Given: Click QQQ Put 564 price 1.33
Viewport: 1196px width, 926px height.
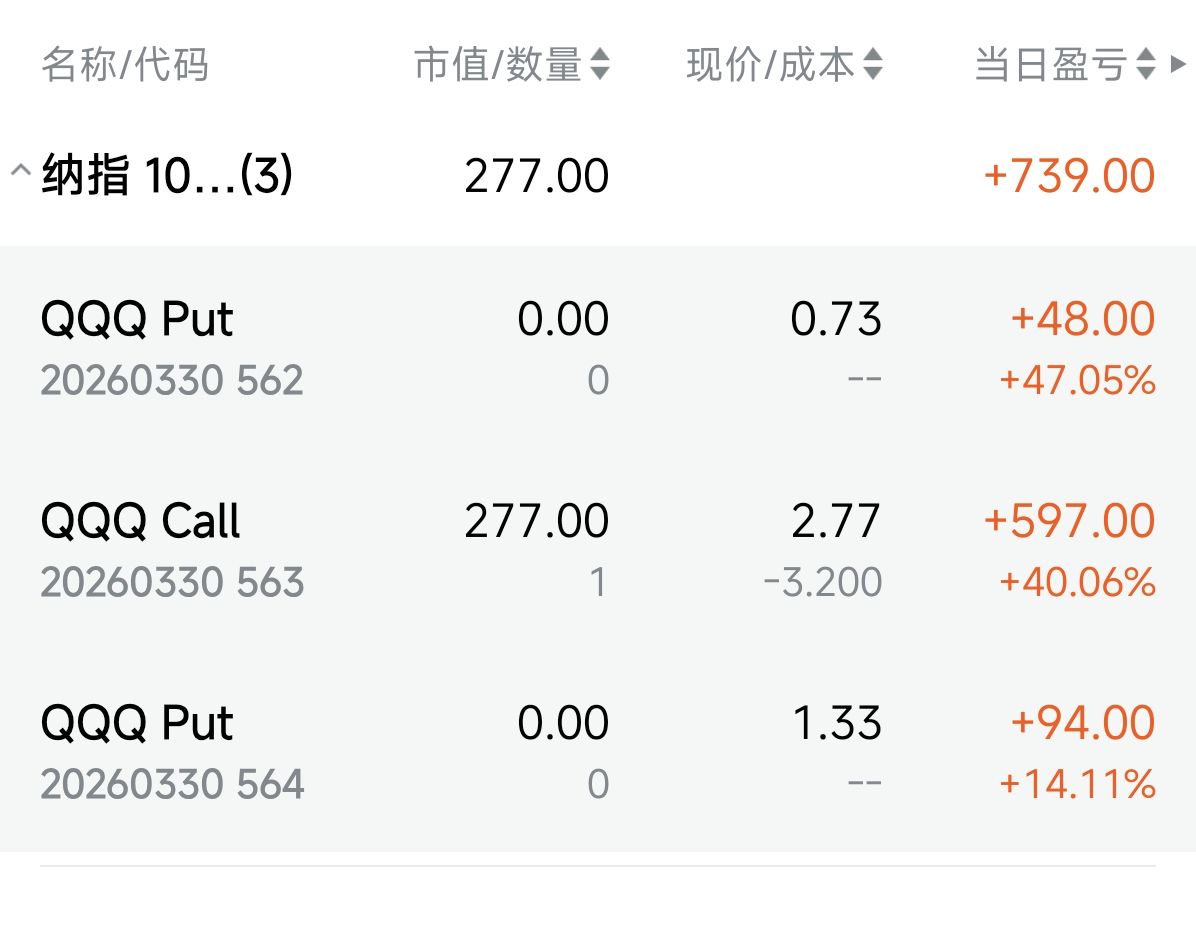Looking at the screenshot, I should [x=837, y=724].
